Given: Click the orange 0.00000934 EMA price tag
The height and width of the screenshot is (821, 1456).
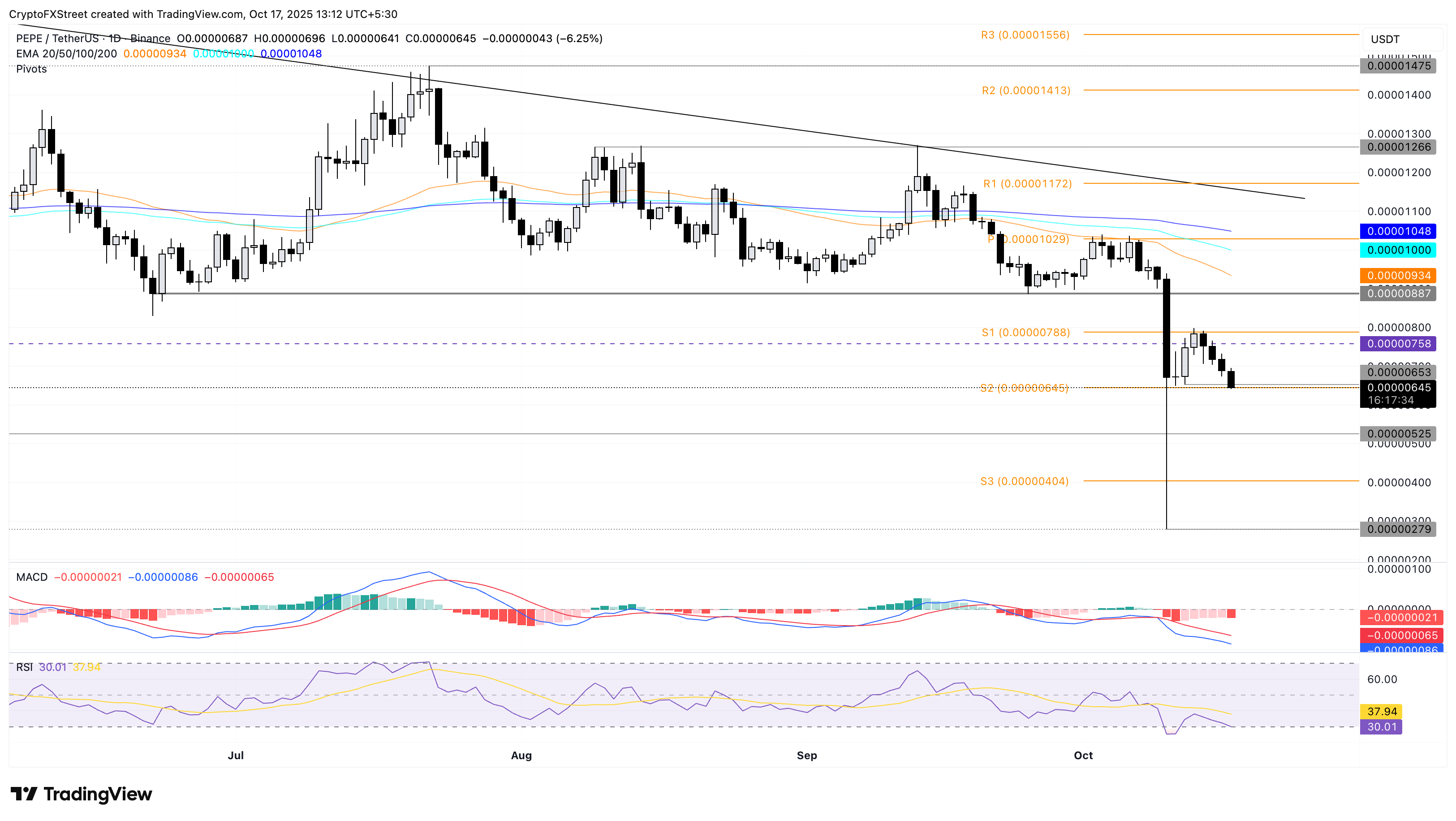Looking at the screenshot, I should point(1398,276).
